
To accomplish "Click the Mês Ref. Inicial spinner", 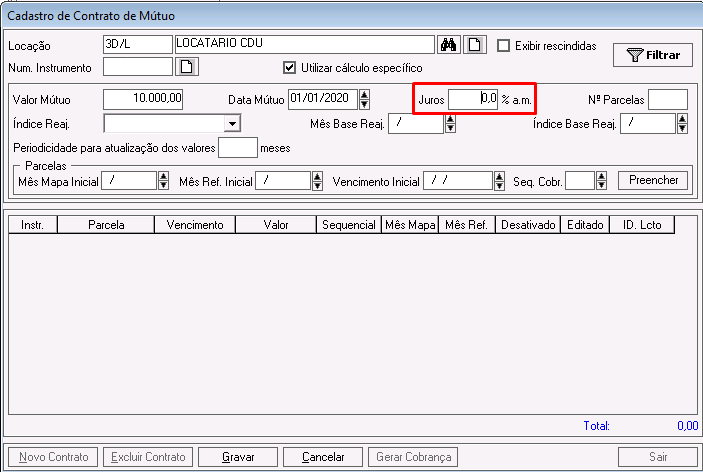I will (317, 181).
